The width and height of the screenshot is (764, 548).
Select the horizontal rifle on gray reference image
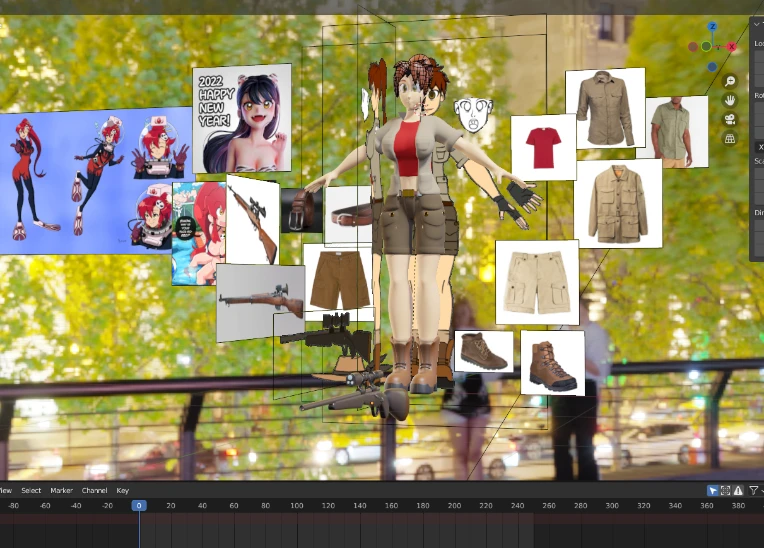(260, 302)
